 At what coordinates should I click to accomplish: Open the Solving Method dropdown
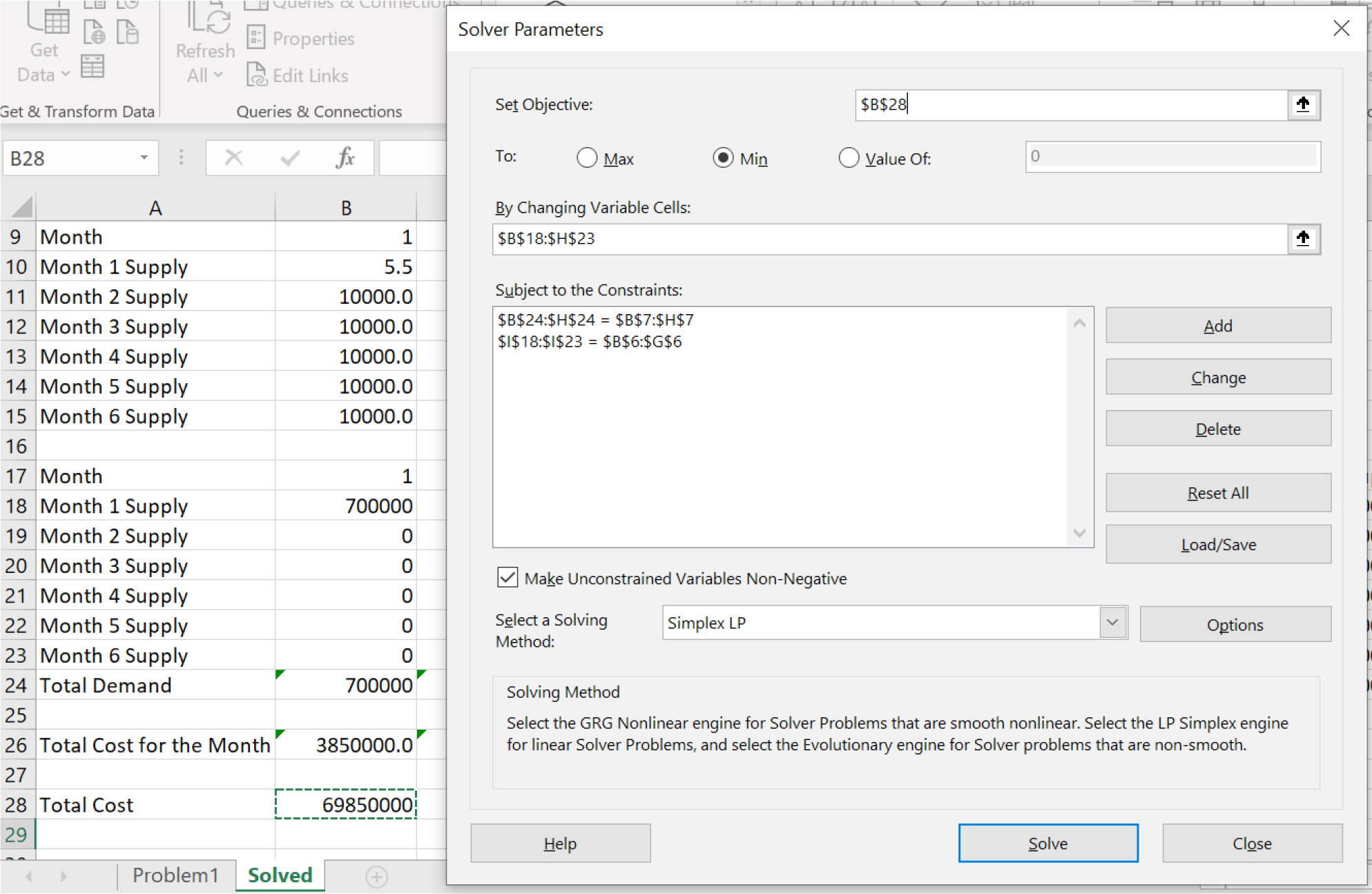pyautogui.click(x=1112, y=623)
